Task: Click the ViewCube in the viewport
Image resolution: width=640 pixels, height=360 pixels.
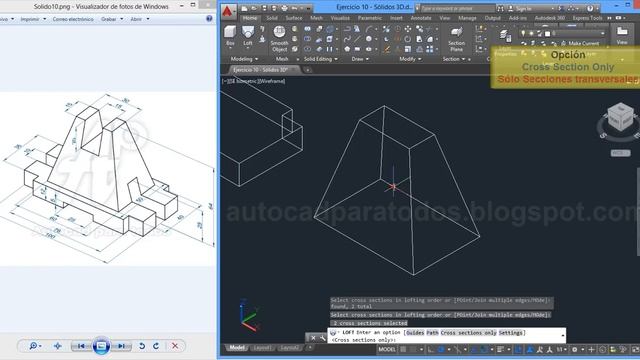Action: pos(620,117)
